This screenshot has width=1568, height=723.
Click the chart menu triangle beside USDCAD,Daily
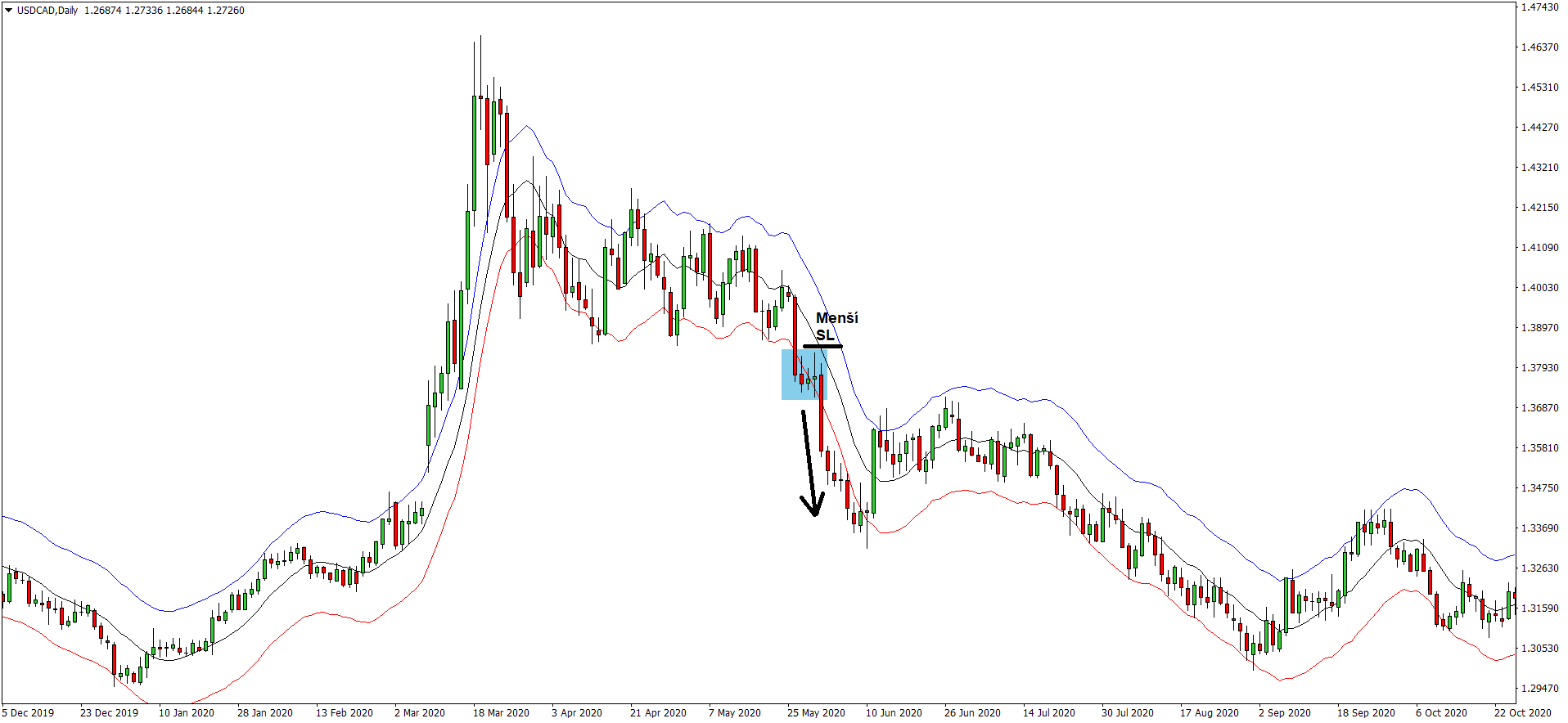(9, 11)
